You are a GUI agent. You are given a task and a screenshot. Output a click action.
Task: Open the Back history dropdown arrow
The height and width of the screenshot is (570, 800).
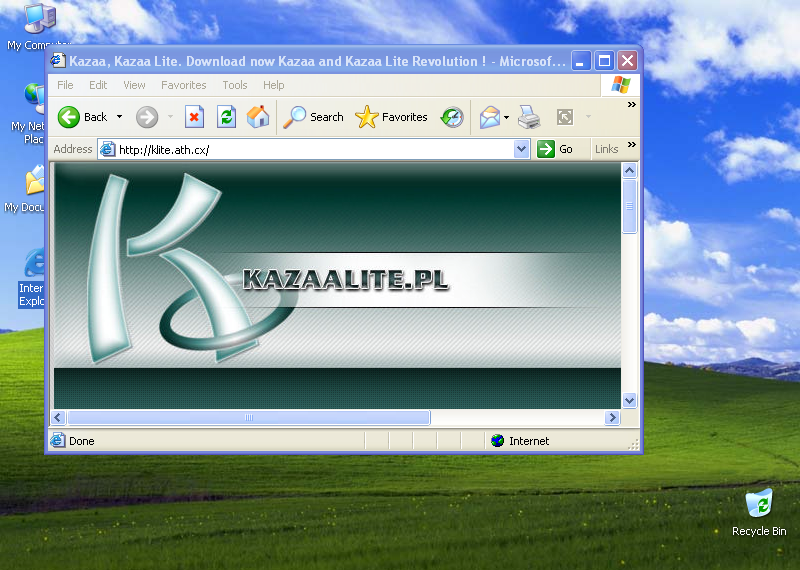point(119,117)
